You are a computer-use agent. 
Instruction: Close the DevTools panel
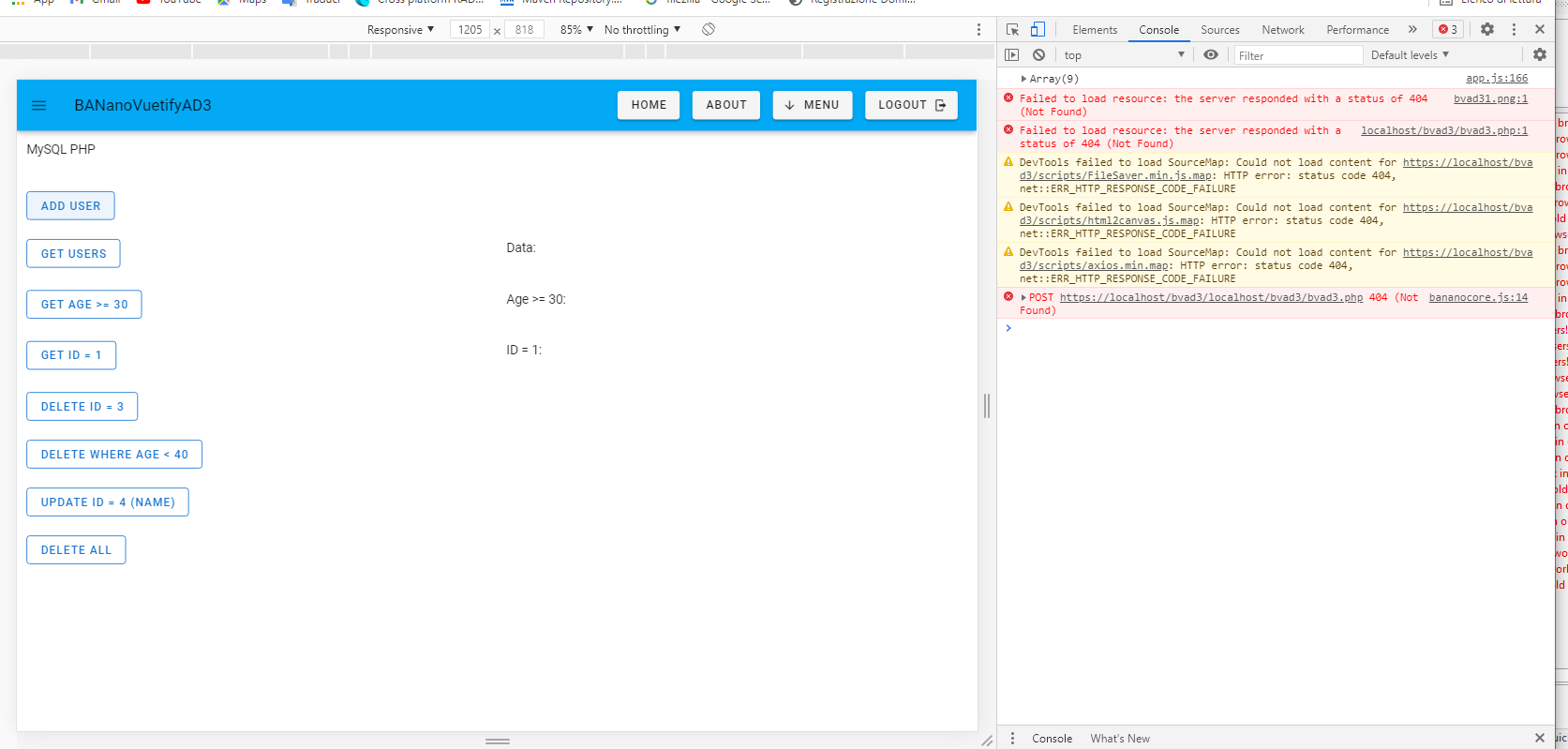point(1539,29)
